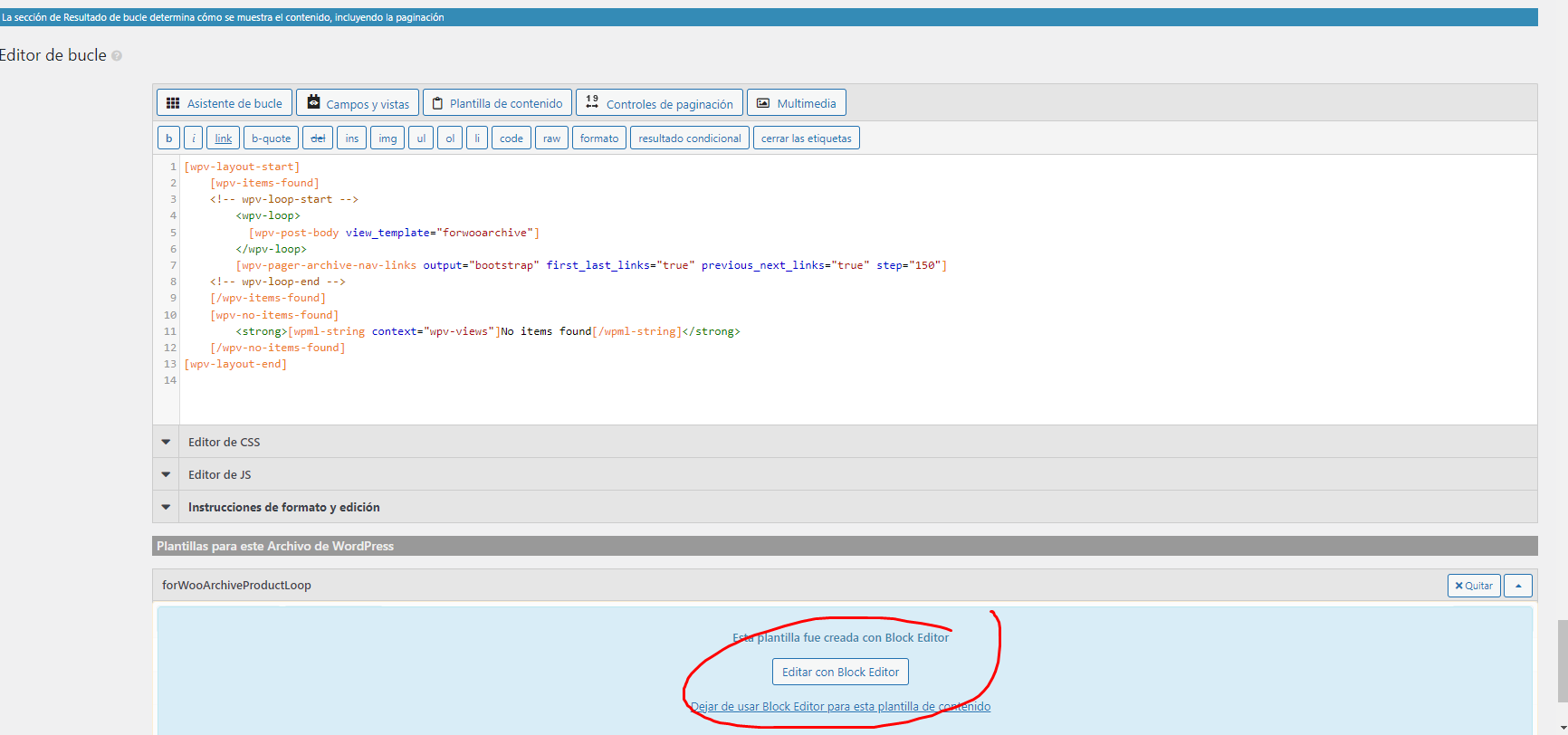Insert a b-quote tag
The width and height of the screenshot is (1568, 735).
(x=271, y=138)
